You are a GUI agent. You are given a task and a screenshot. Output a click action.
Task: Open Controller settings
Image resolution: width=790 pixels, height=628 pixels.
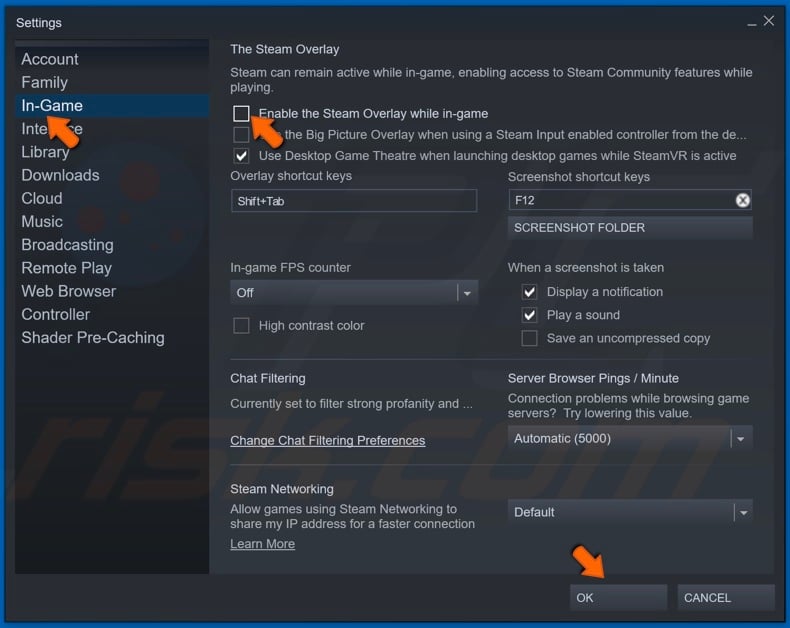point(112,315)
